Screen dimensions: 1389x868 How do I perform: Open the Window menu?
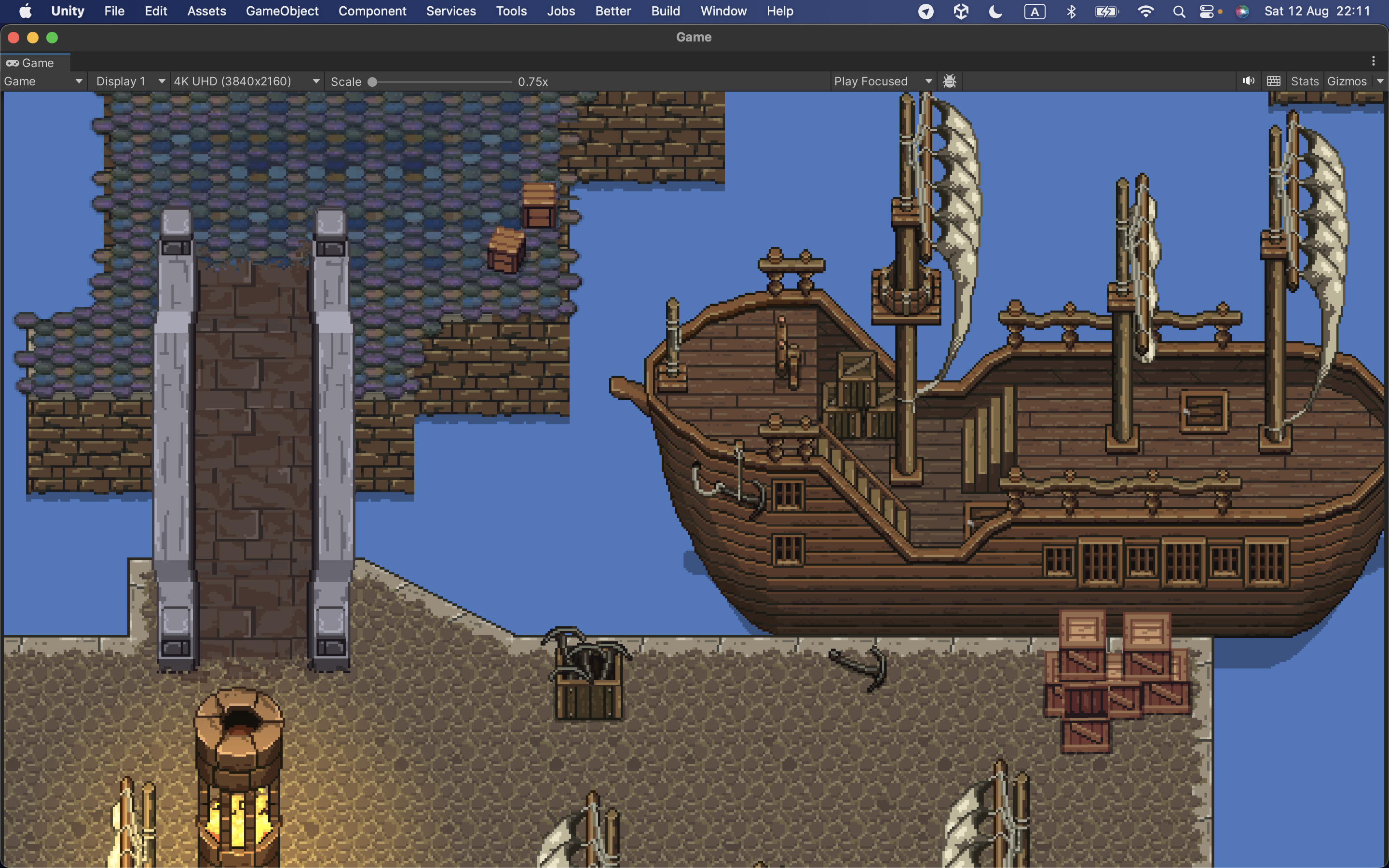coord(723,11)
